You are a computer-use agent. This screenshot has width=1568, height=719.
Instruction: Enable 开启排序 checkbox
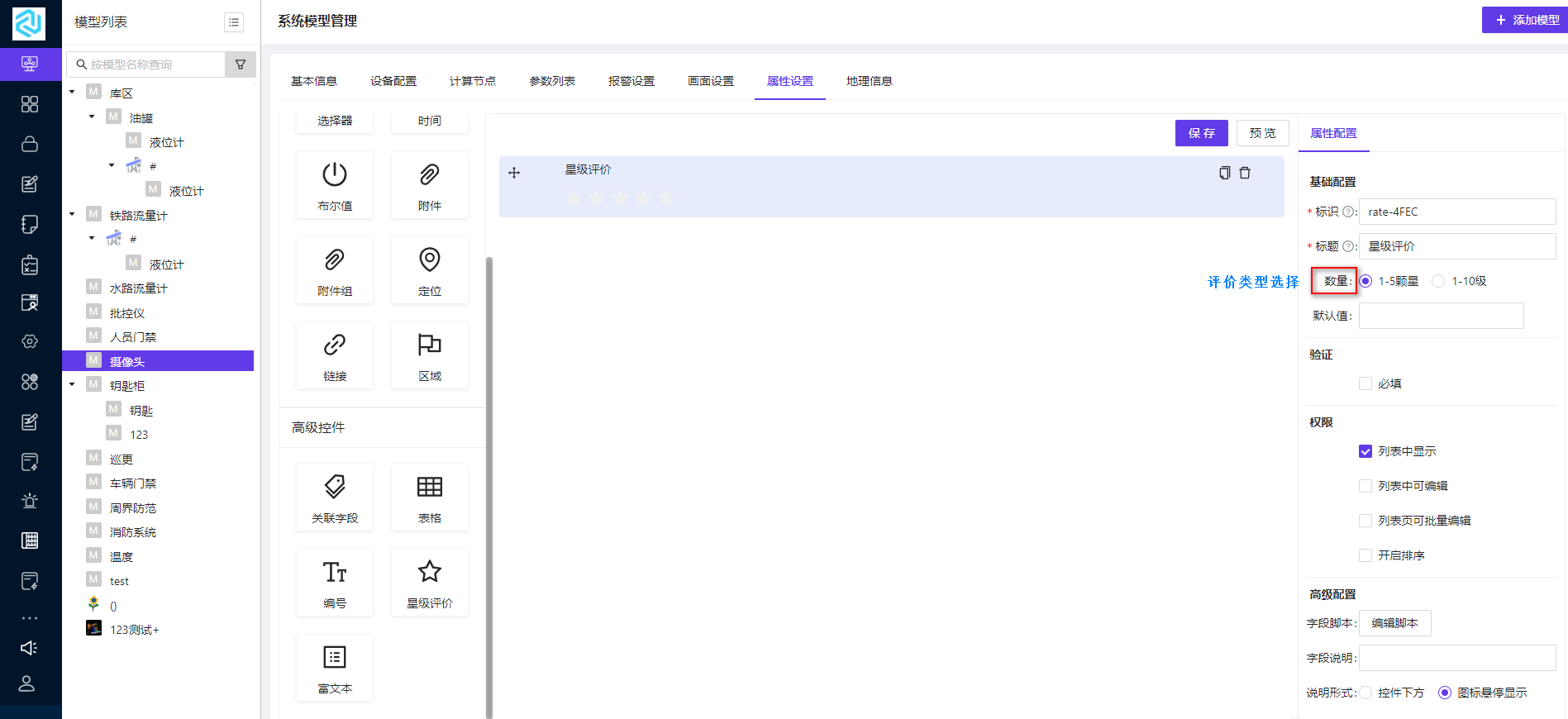coord(1365,555)
